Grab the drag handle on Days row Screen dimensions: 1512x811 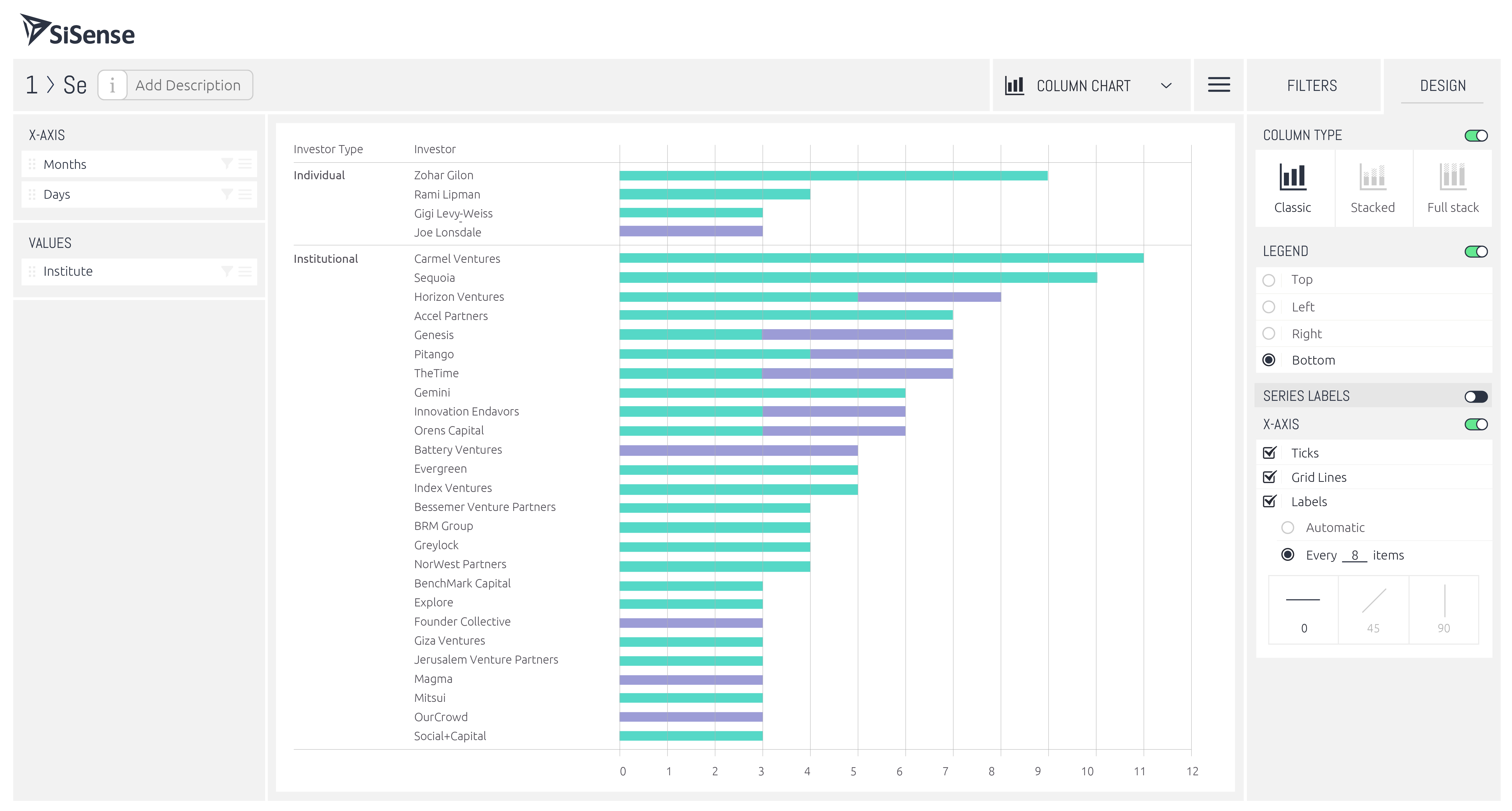pos(32,194)
